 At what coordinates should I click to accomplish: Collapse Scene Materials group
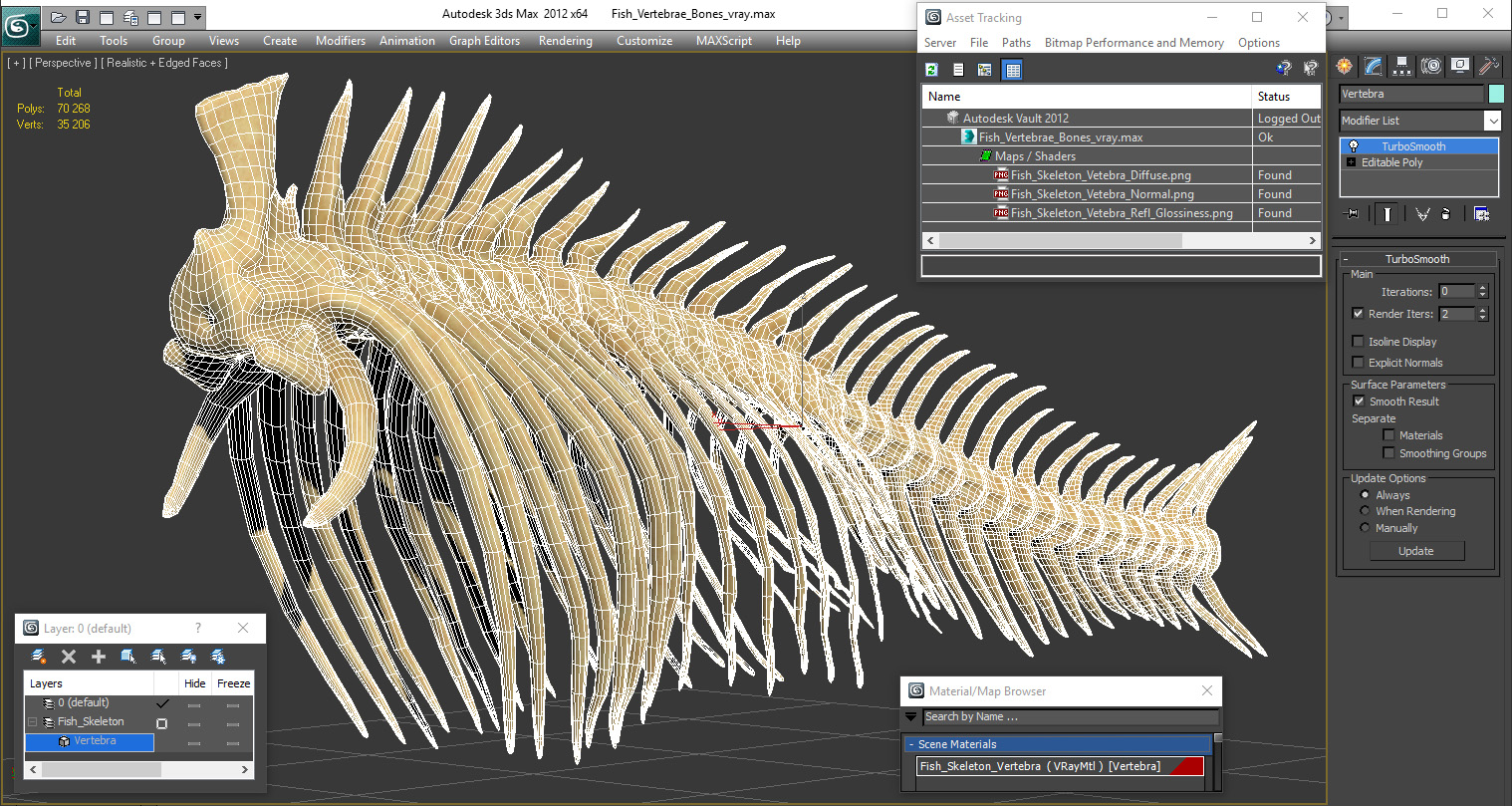(x=910, y=744)
